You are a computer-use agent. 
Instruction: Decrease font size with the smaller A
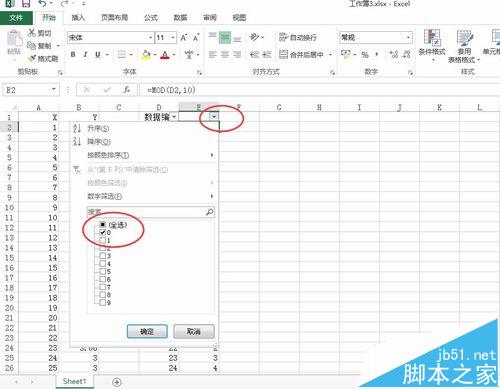tap(196, 38)
